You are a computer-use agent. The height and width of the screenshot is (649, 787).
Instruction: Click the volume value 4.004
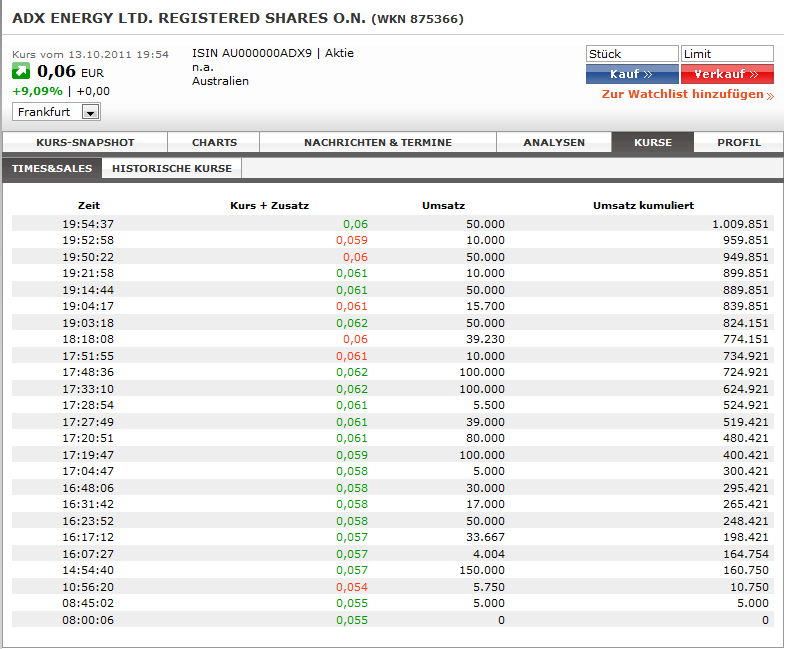(x=489, y=554)
